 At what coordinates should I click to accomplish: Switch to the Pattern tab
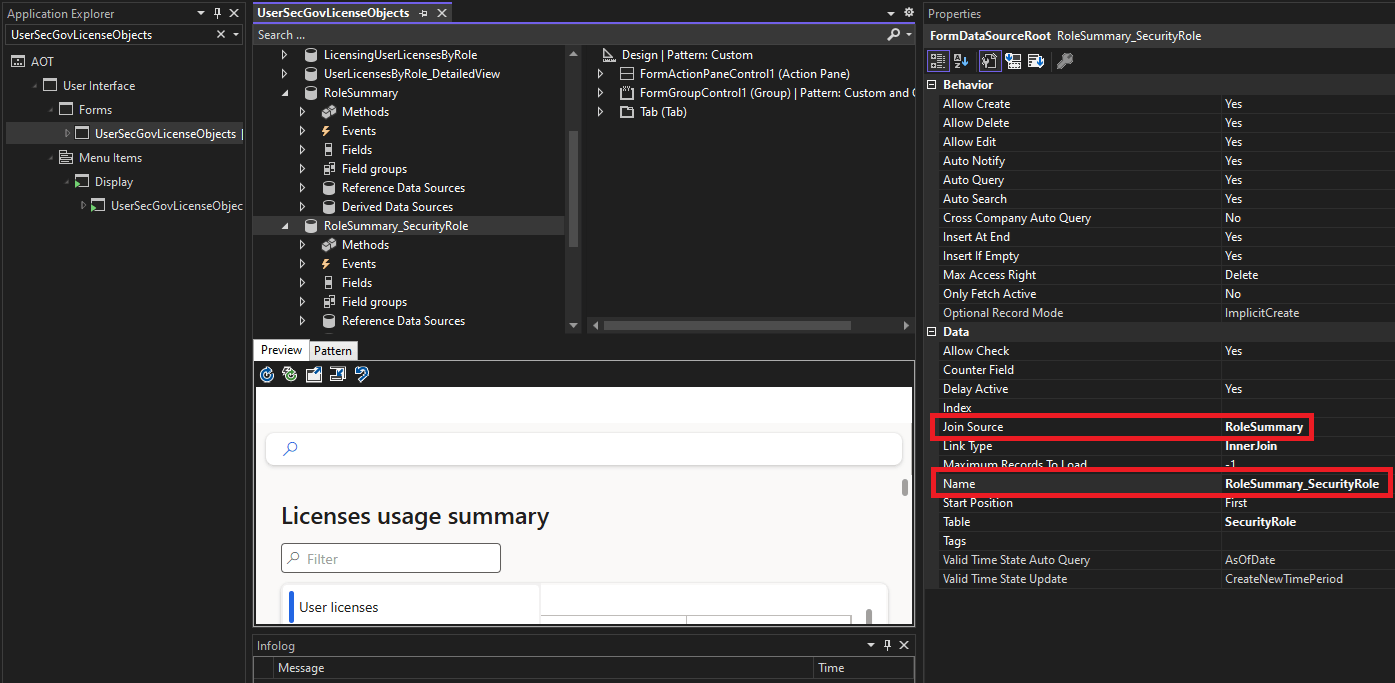[332, 350]
